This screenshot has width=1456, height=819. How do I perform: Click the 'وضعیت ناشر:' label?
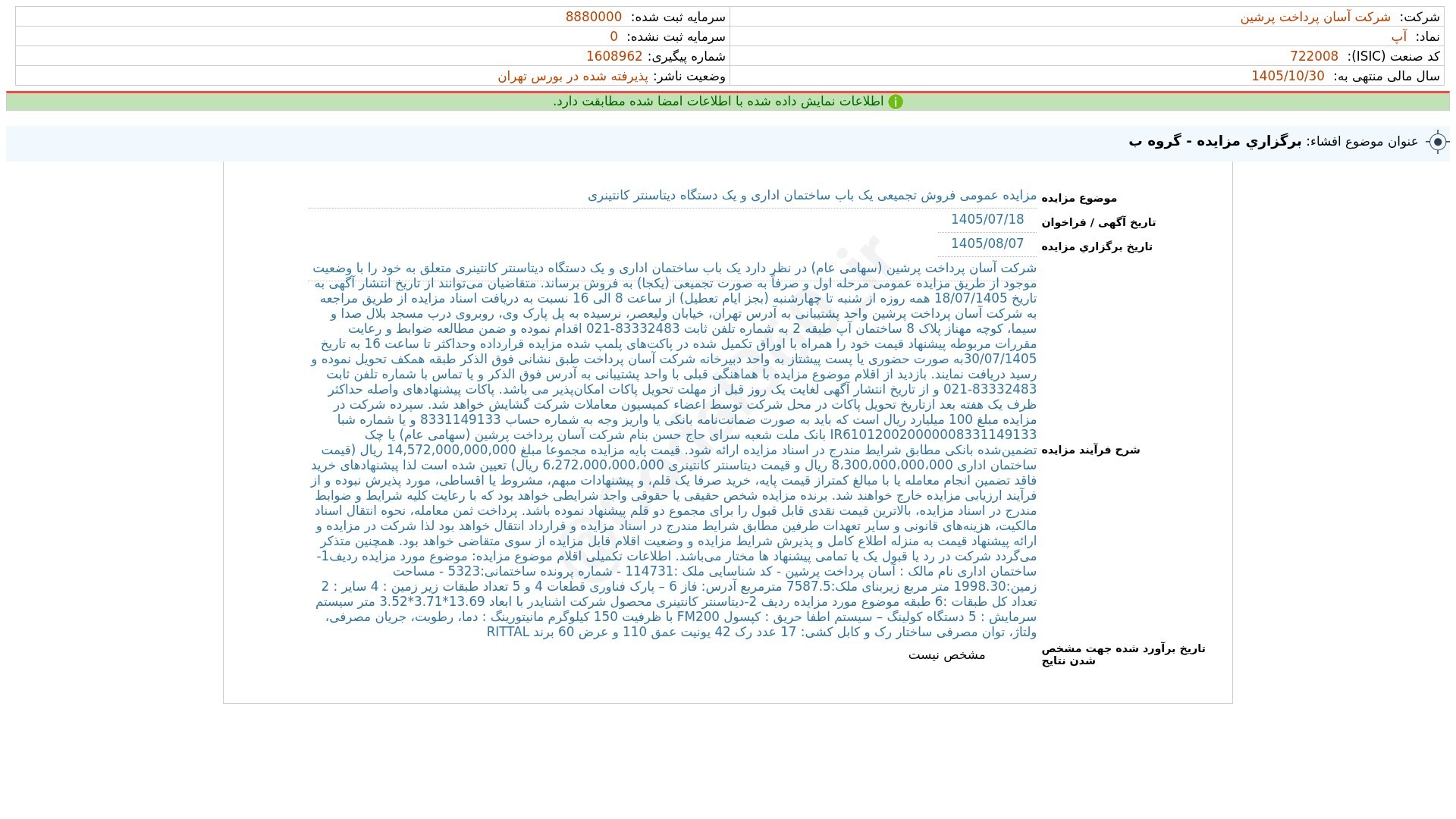689,76
